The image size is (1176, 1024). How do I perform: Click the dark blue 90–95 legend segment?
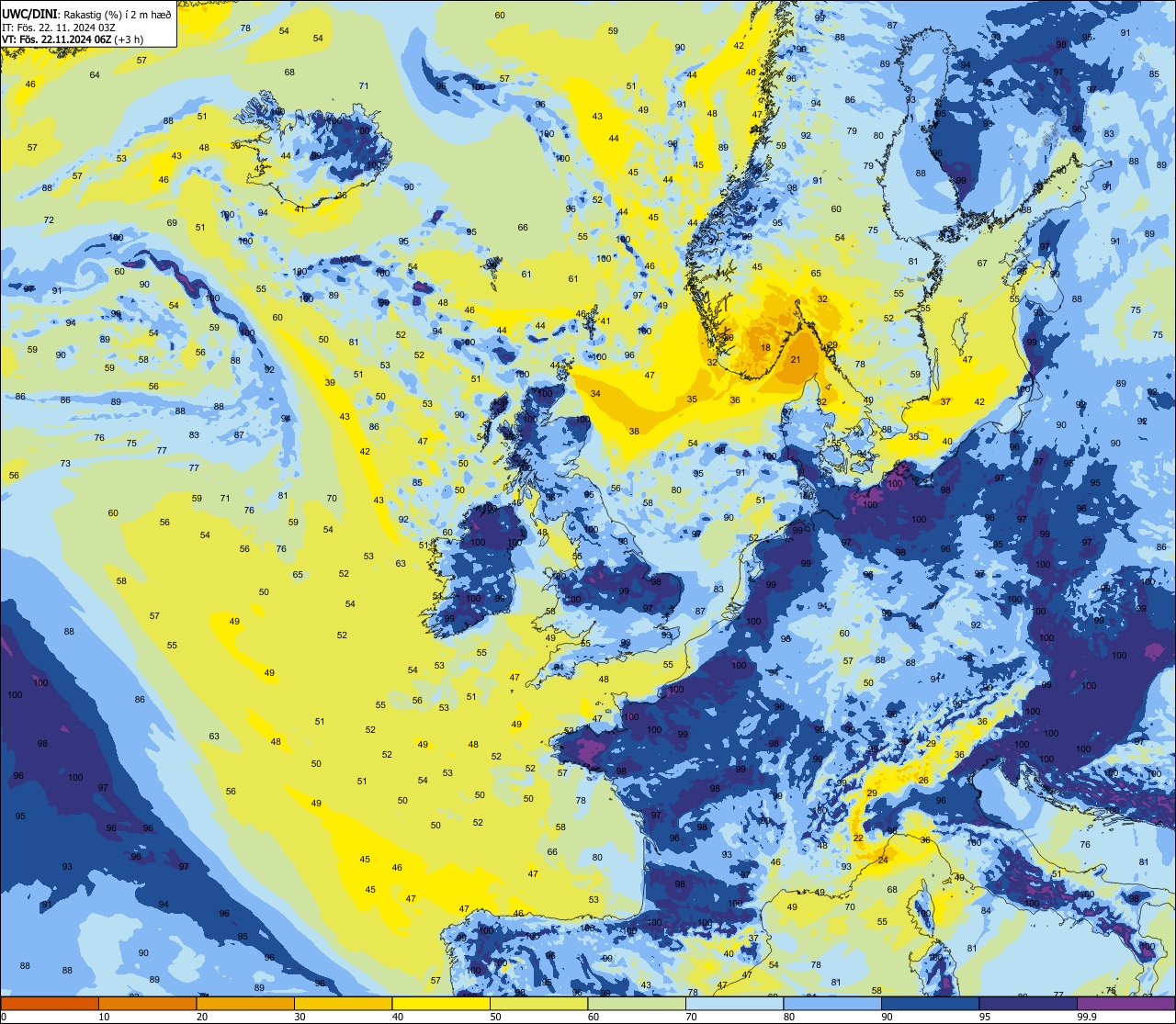point(930,1003)
